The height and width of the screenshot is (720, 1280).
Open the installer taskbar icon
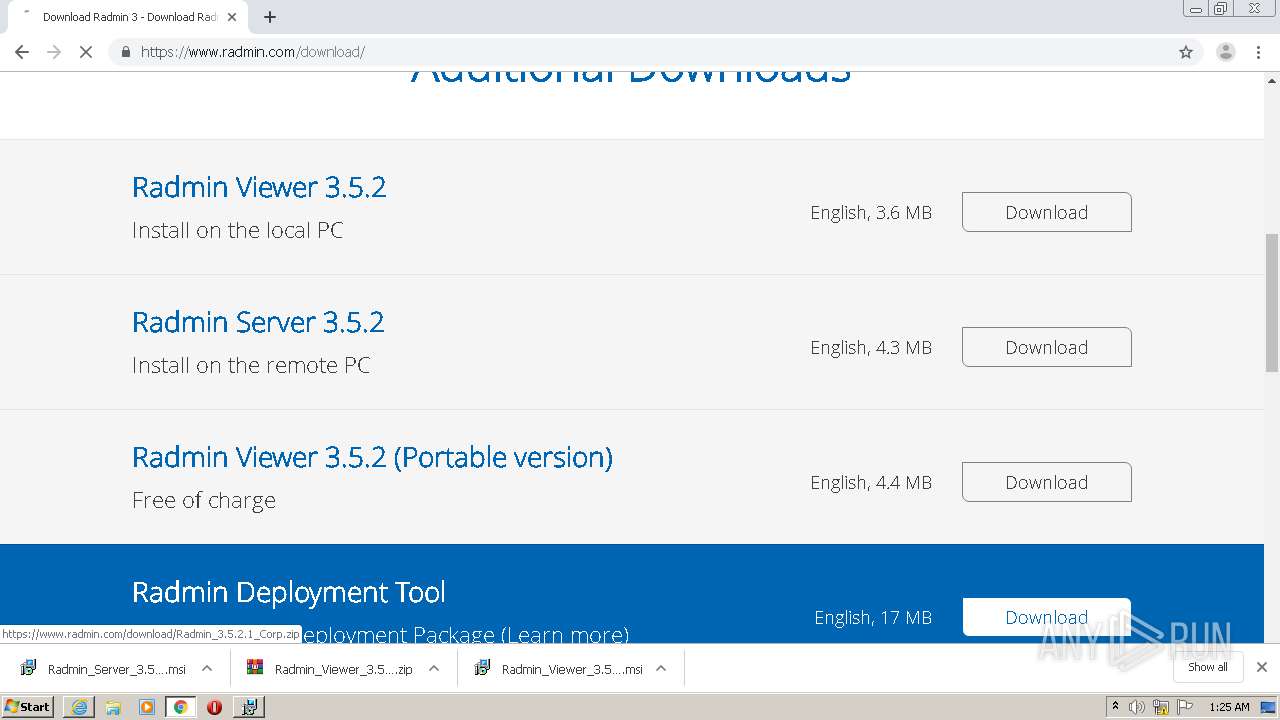[249, 707]
